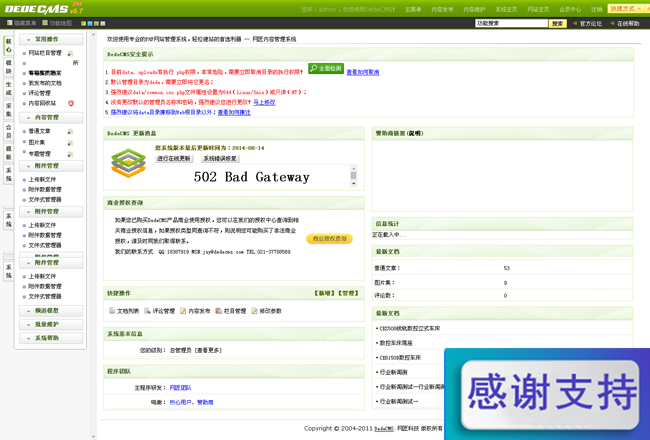Click the arrow icon beside 在线帮助
Screen dimensions: 650x440
pyautogui.click(x=612, y=23)
